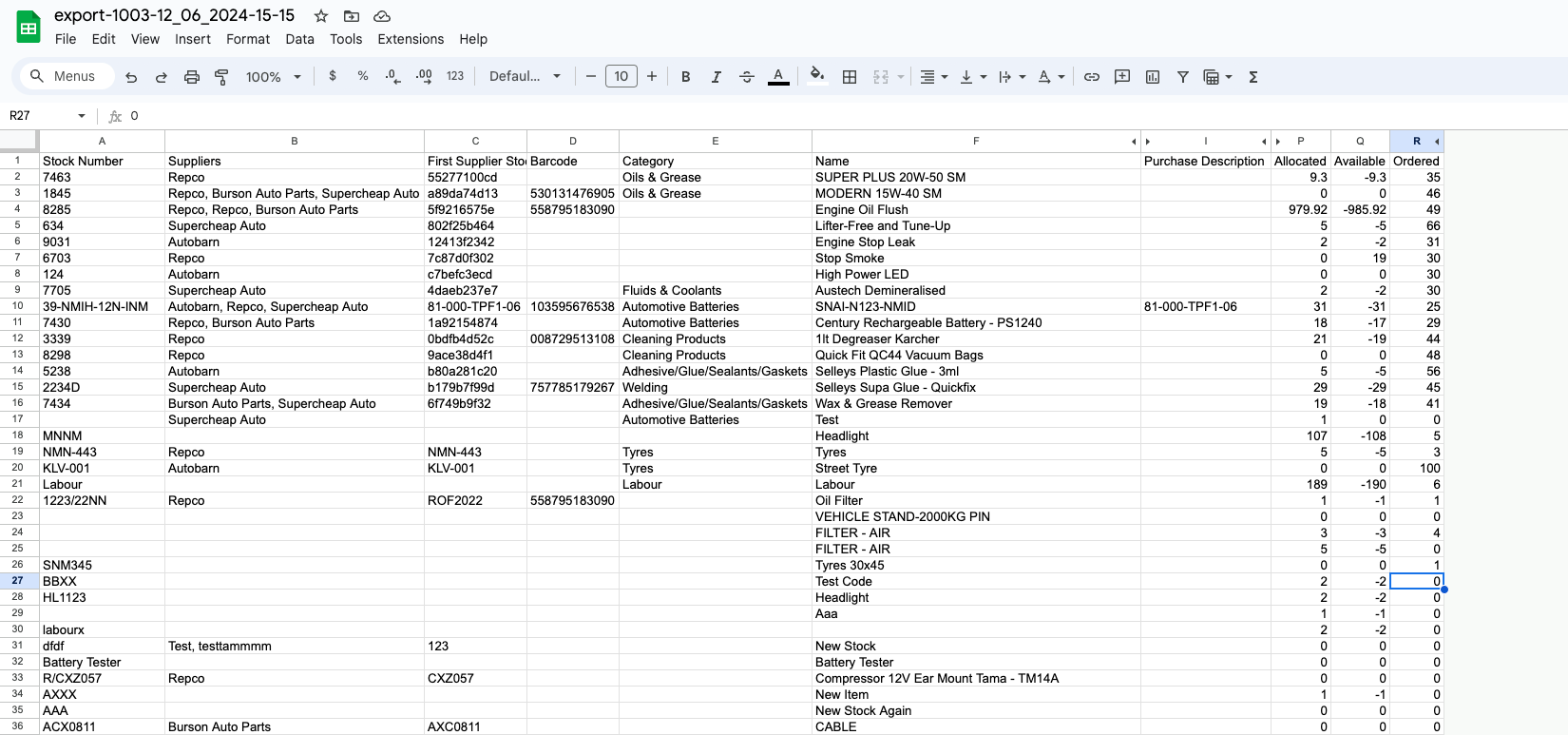Decrease font size with minus button
Image resolution: width=1568 pixels, height=735 pixels.
pyautogui.click(x=591, y=76)
